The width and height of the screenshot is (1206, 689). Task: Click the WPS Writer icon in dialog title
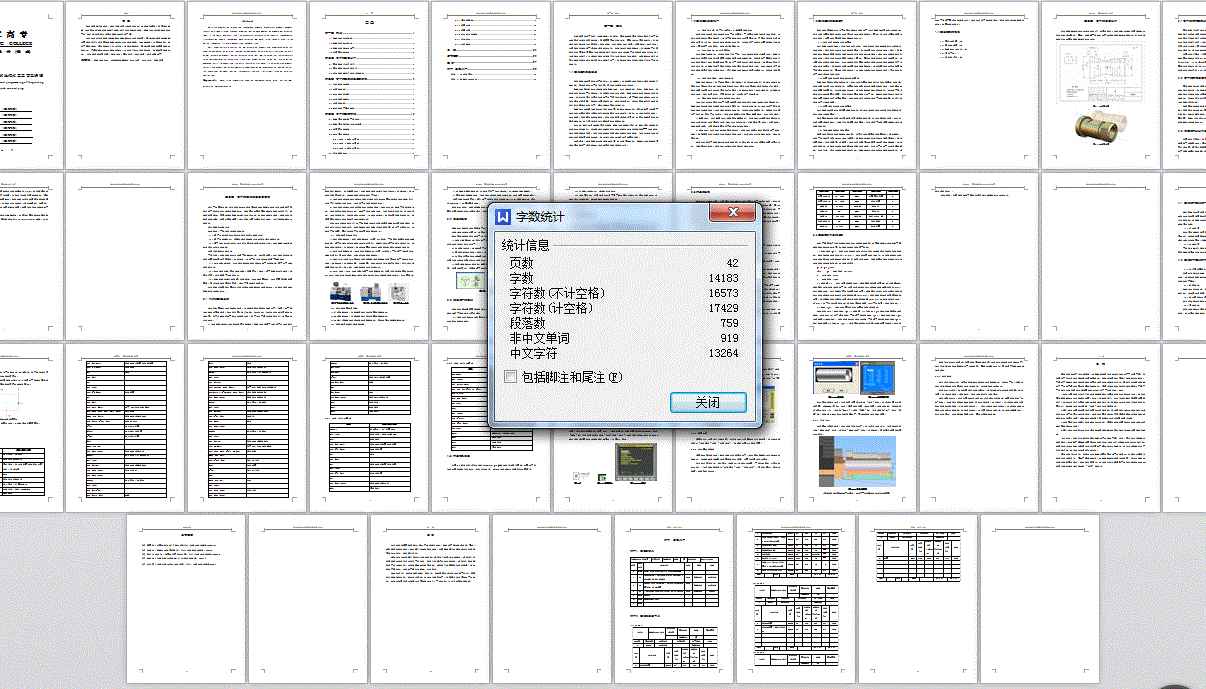(504, 216)
